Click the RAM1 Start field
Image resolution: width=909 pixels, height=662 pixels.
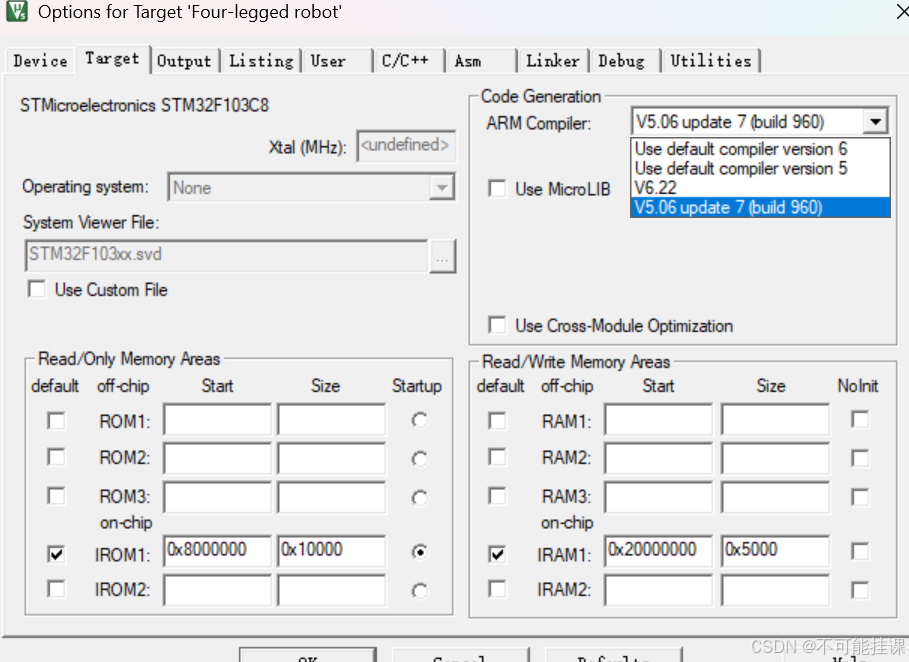click(x=659, y=420)
